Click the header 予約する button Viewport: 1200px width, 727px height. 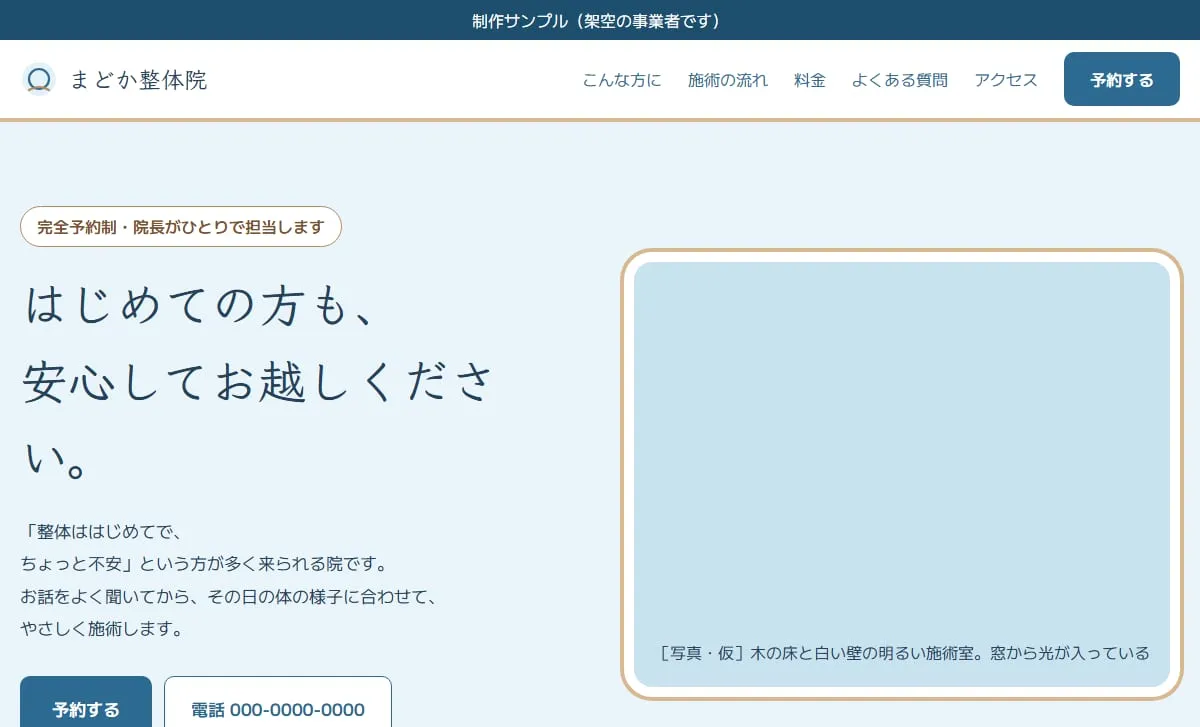pos(1122,79)
